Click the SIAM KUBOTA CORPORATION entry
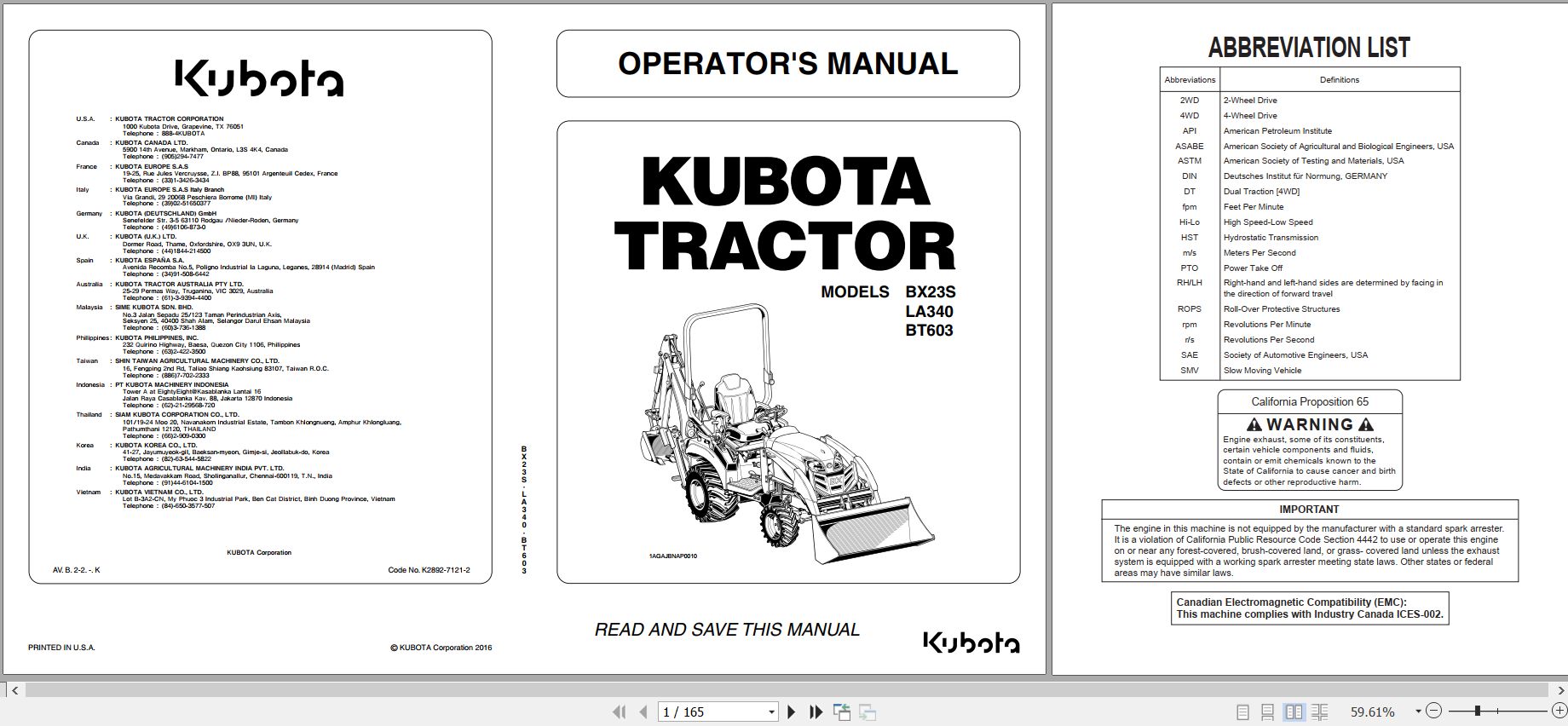Screen dimensions: 1568x726 point(257,425)
